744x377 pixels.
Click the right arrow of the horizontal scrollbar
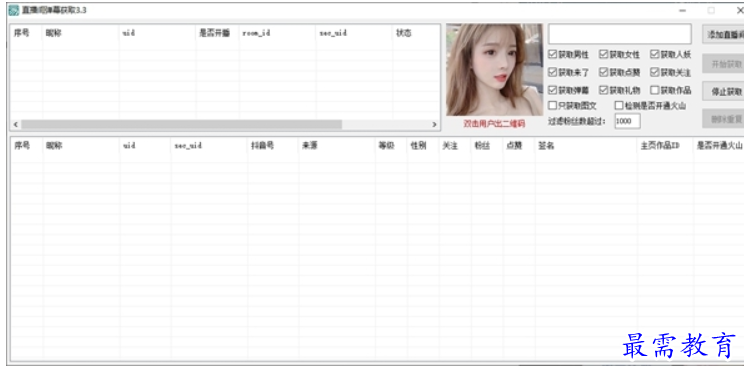434,124
